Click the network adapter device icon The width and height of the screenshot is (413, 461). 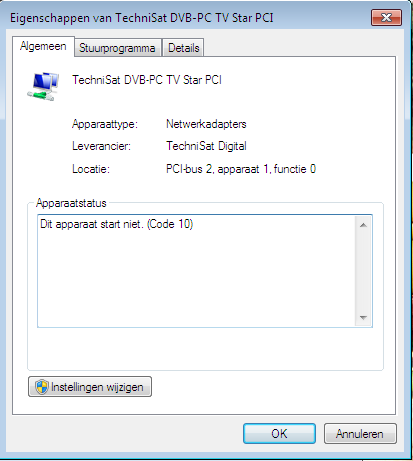(43, 86)
